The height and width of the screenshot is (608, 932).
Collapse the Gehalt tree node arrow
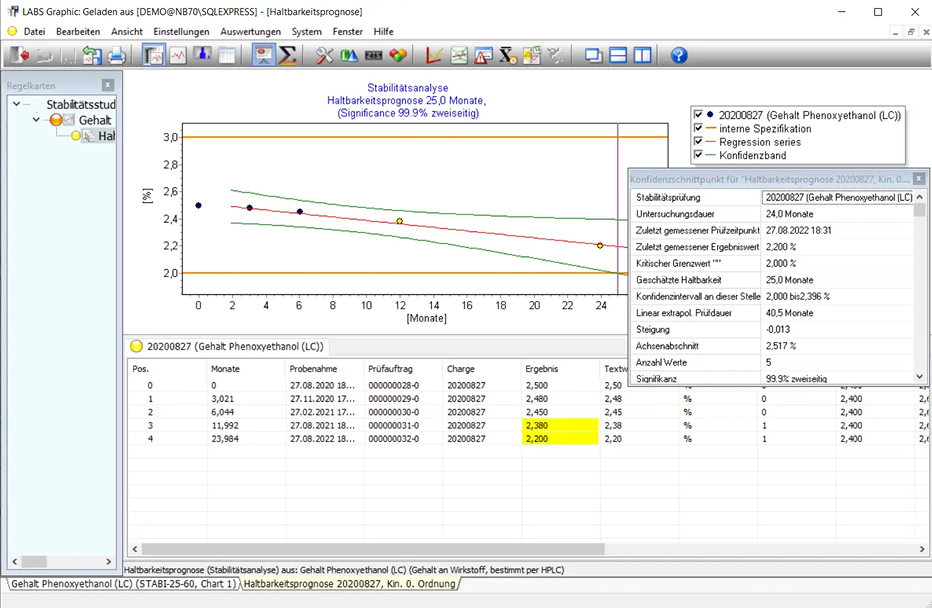point(38,120)
